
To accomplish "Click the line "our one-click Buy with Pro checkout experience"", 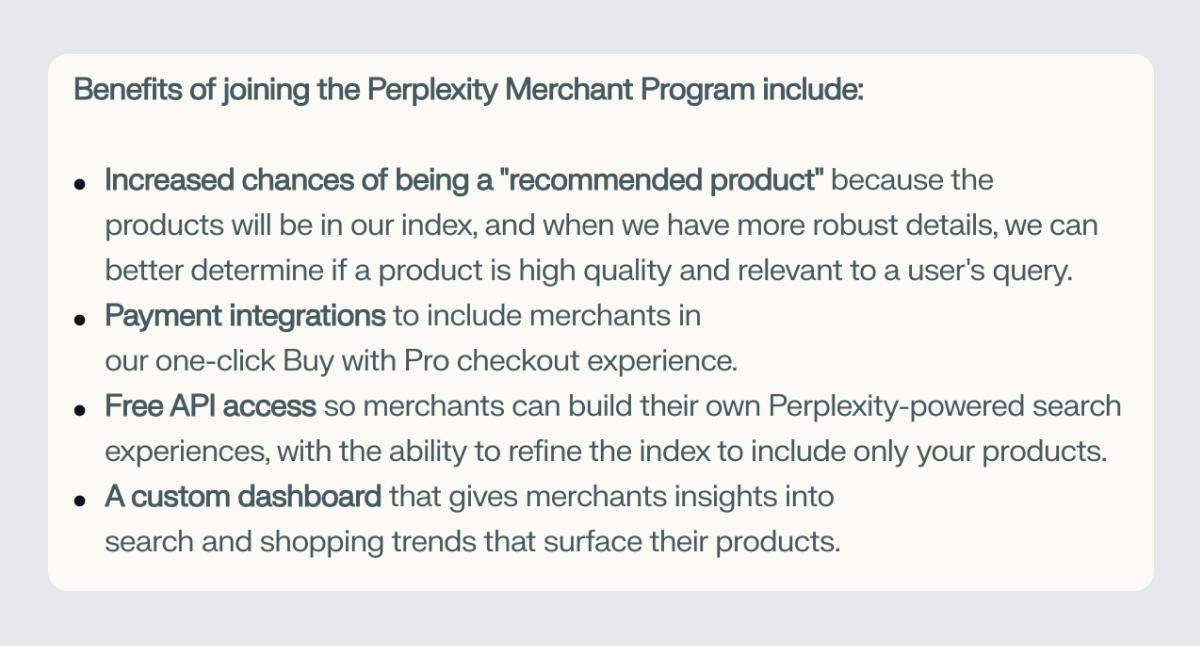I will tap(420, 362).
